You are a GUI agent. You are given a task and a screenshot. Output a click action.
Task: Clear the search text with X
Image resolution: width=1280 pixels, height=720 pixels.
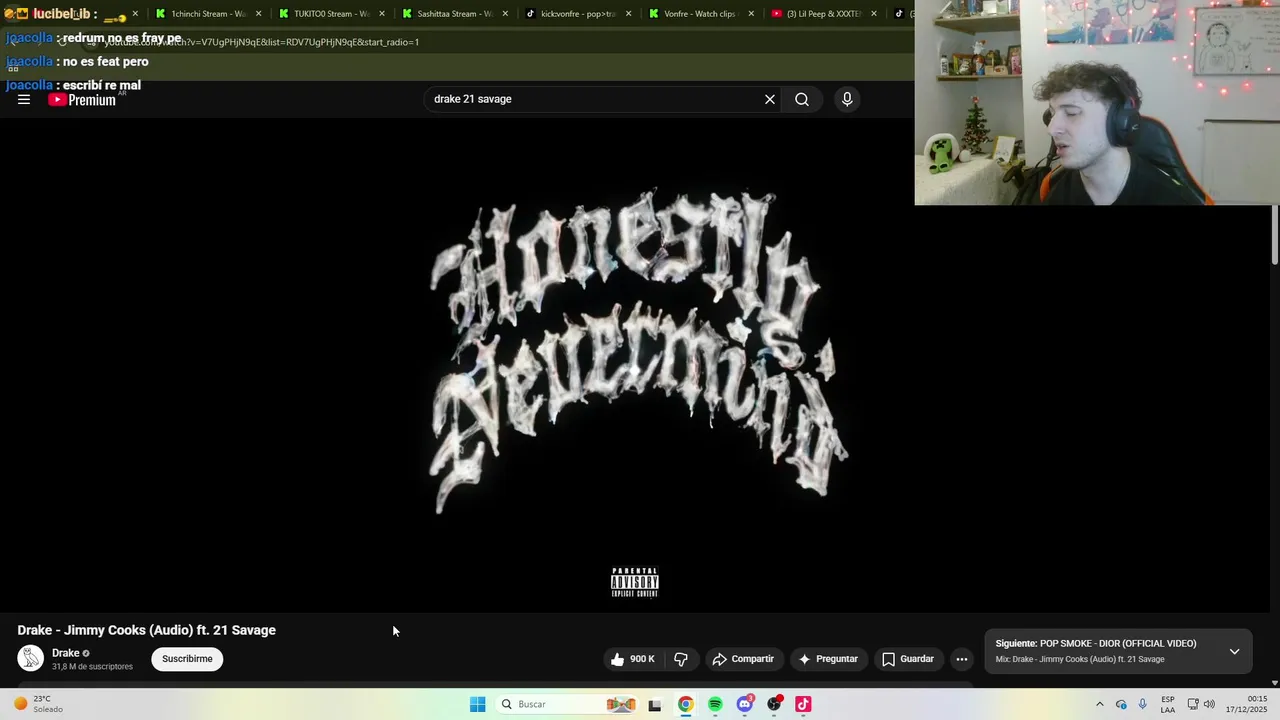[770, 99]
